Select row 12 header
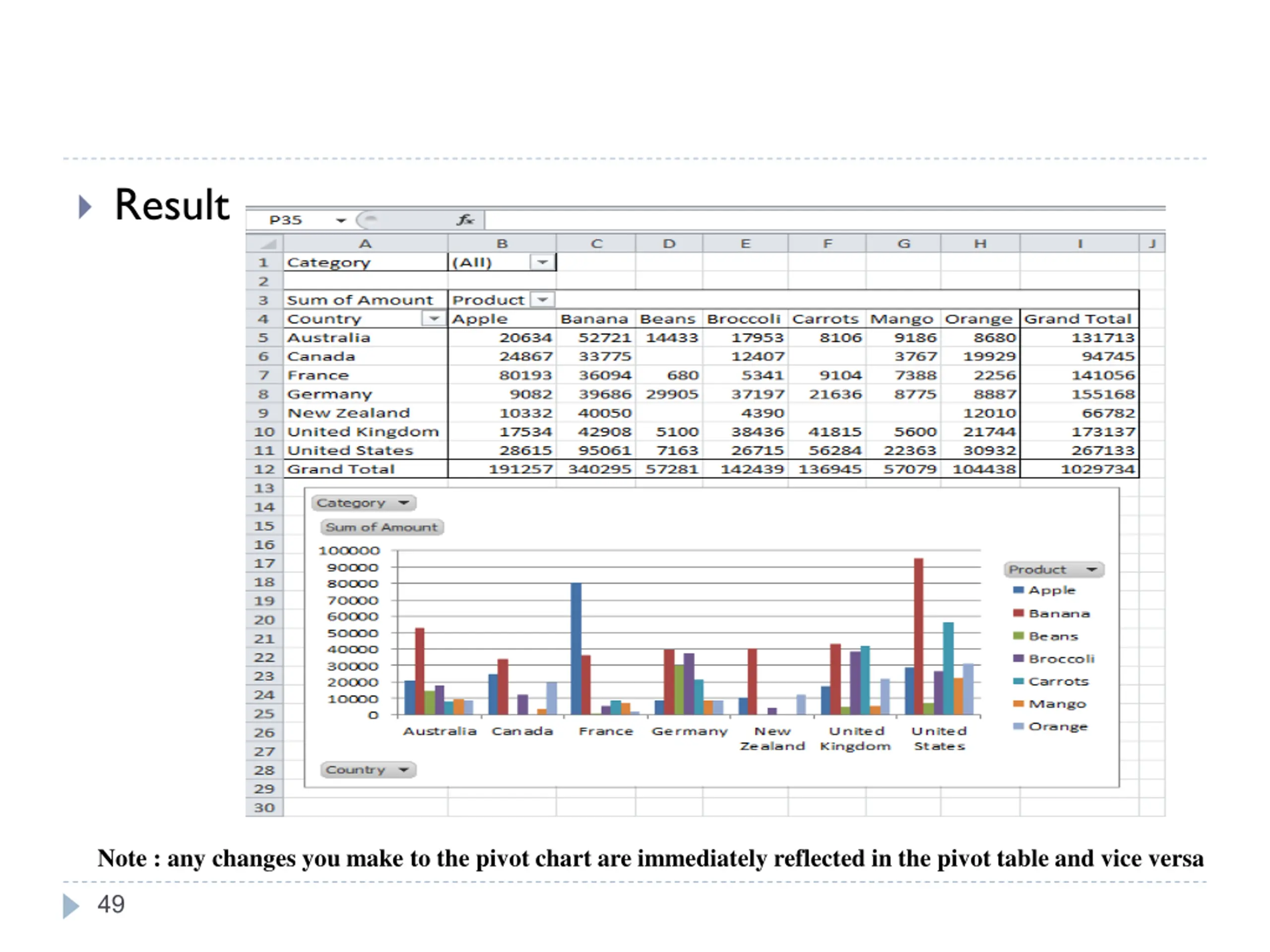1270x952 pixels. 265,469
